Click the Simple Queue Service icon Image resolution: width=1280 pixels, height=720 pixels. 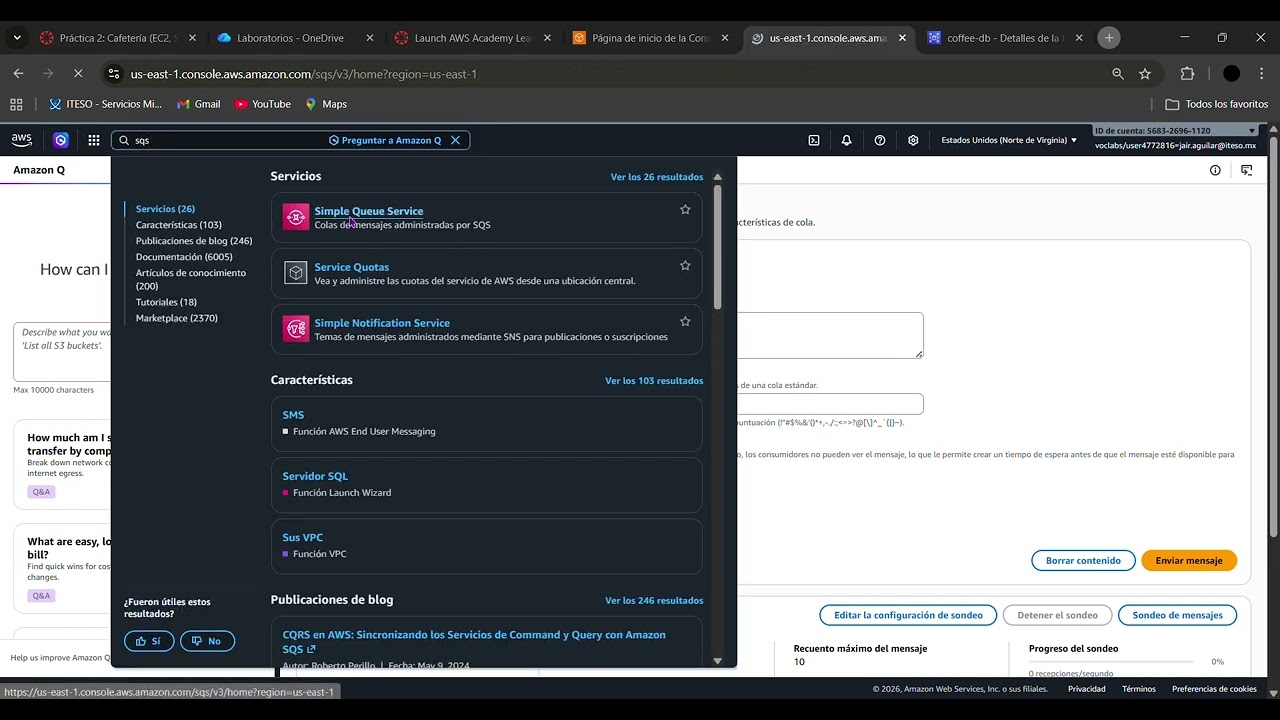(x=295, y=217)
